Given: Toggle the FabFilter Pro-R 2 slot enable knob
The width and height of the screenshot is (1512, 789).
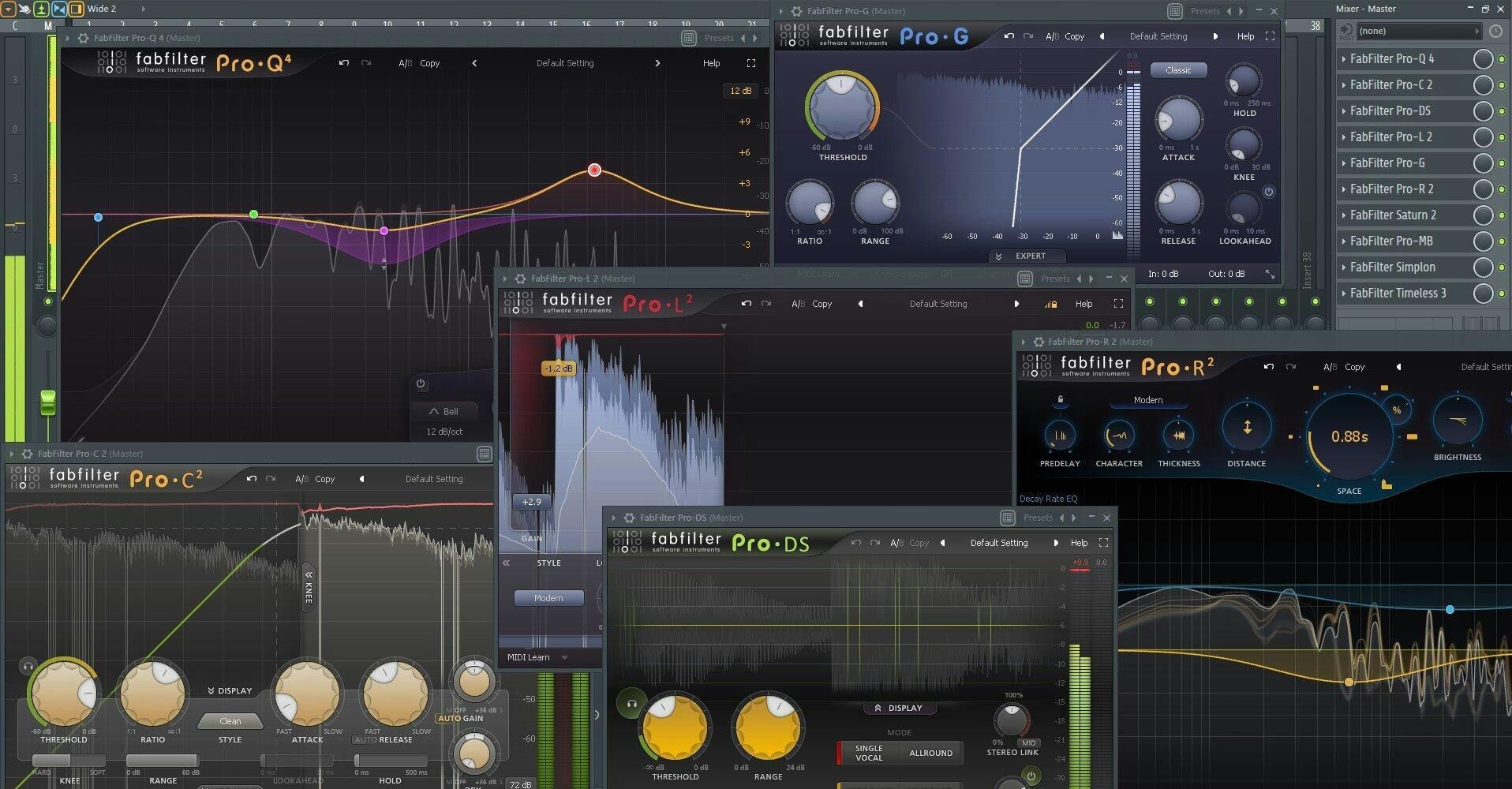Looking at the screenshot, I should 1484,189.
